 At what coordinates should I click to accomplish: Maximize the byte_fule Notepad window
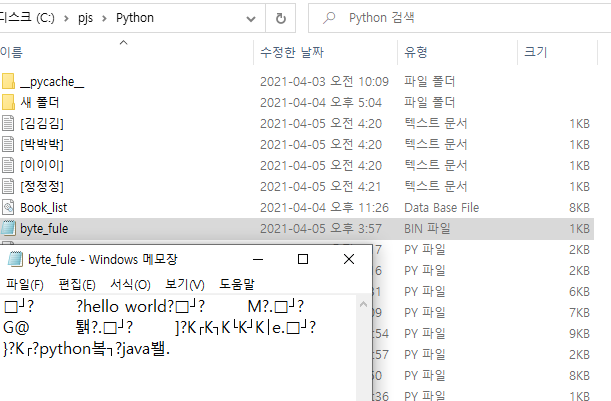[x=303, y=259]
